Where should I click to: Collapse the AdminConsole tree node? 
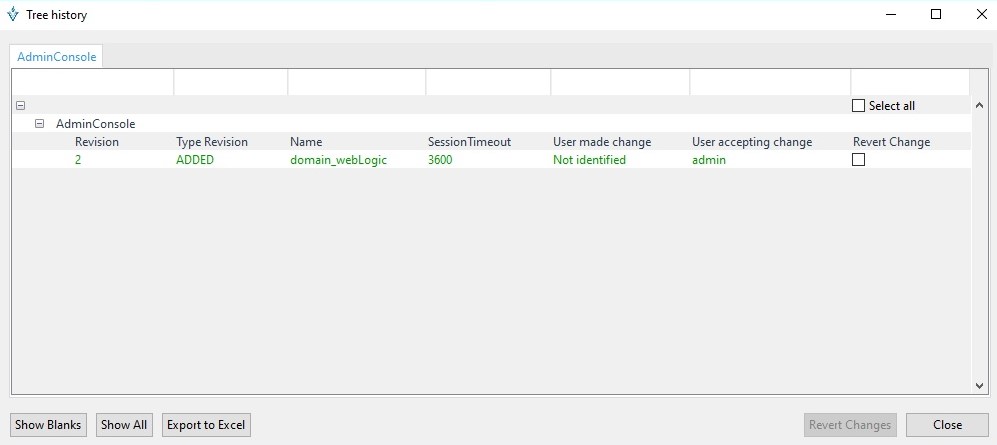tap(40, 124)
